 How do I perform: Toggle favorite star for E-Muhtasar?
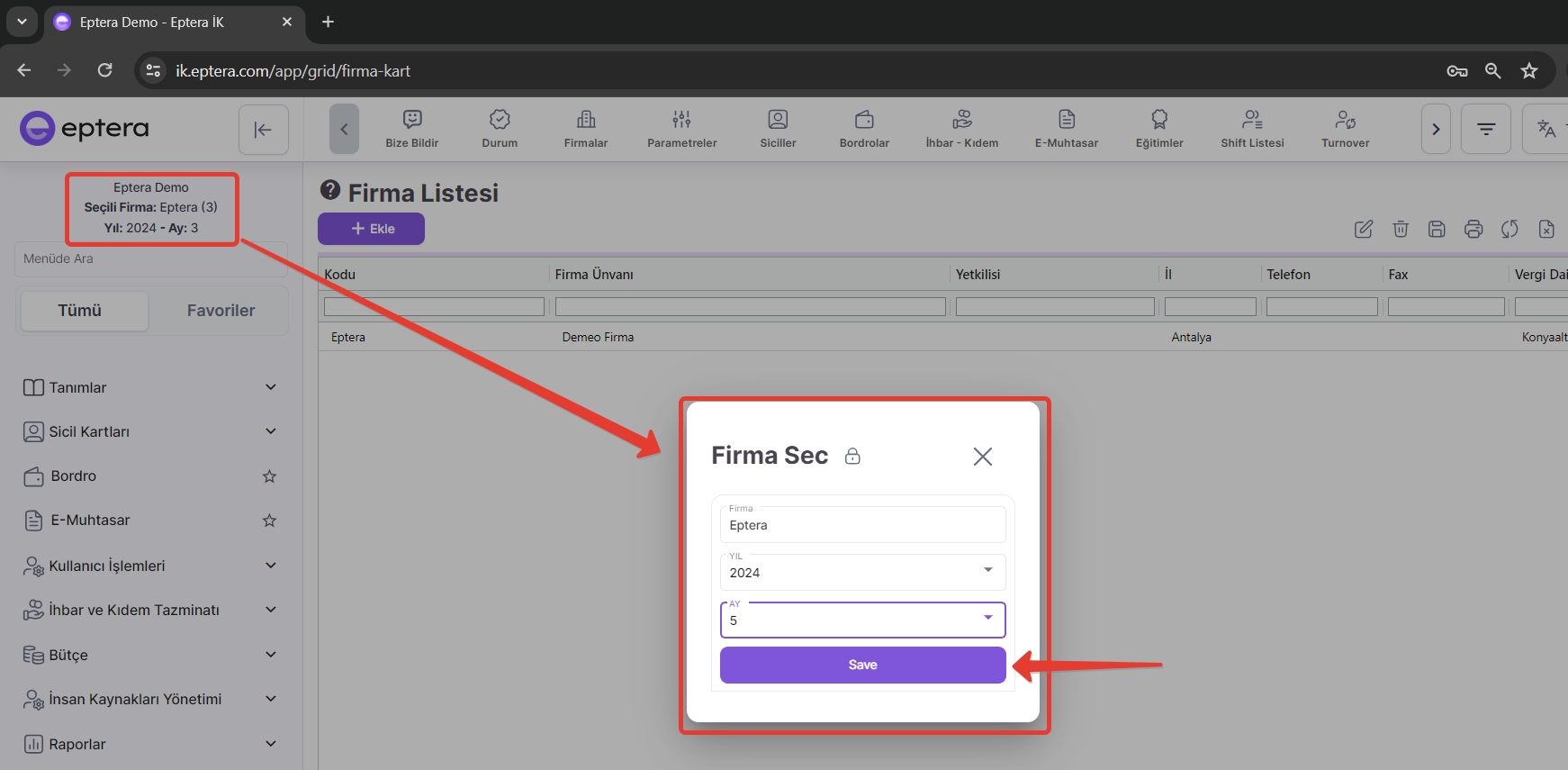269,521
